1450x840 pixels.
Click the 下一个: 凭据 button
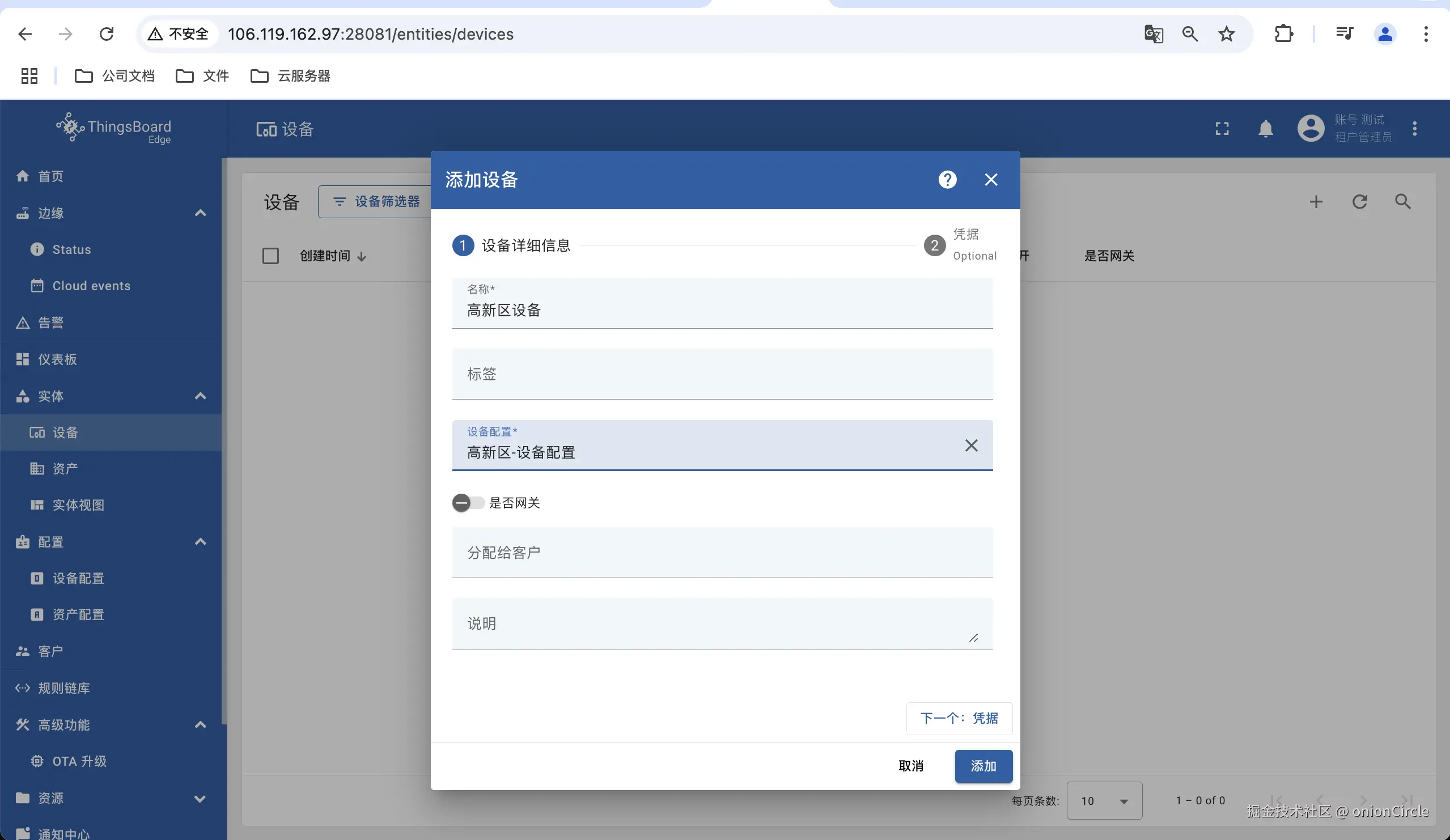(959, 718)
